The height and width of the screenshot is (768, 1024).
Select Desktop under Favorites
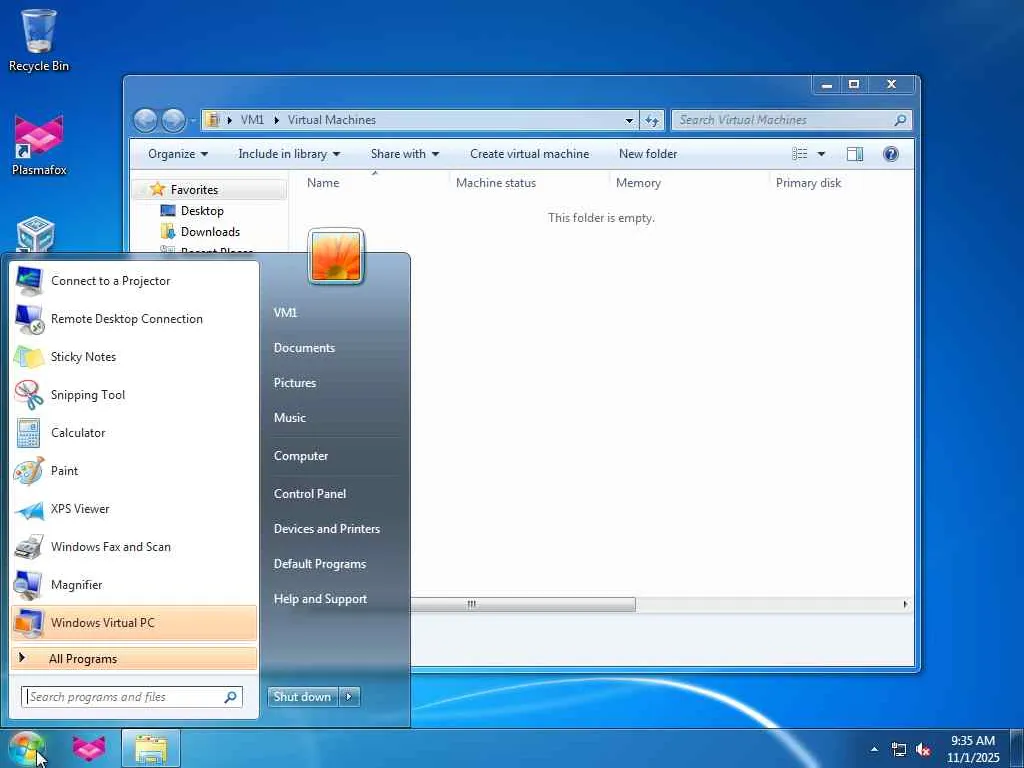[202, 211]
